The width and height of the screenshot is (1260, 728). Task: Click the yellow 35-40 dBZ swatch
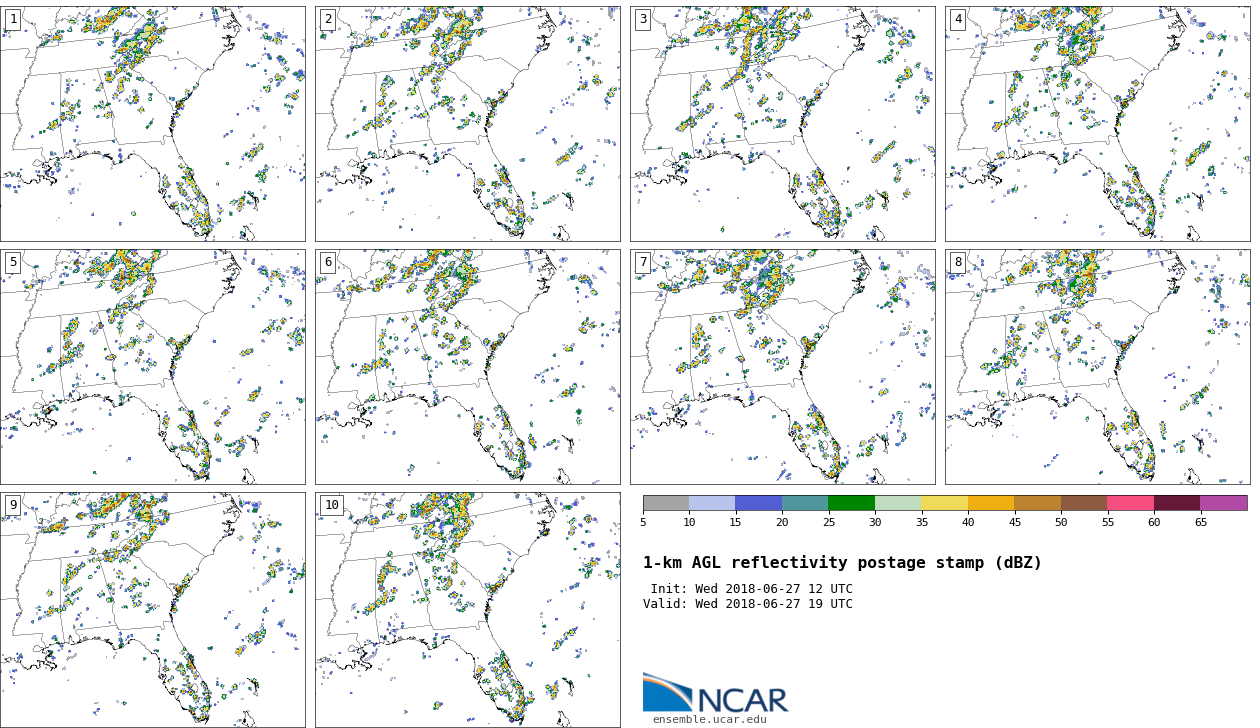tap(945, 503)
